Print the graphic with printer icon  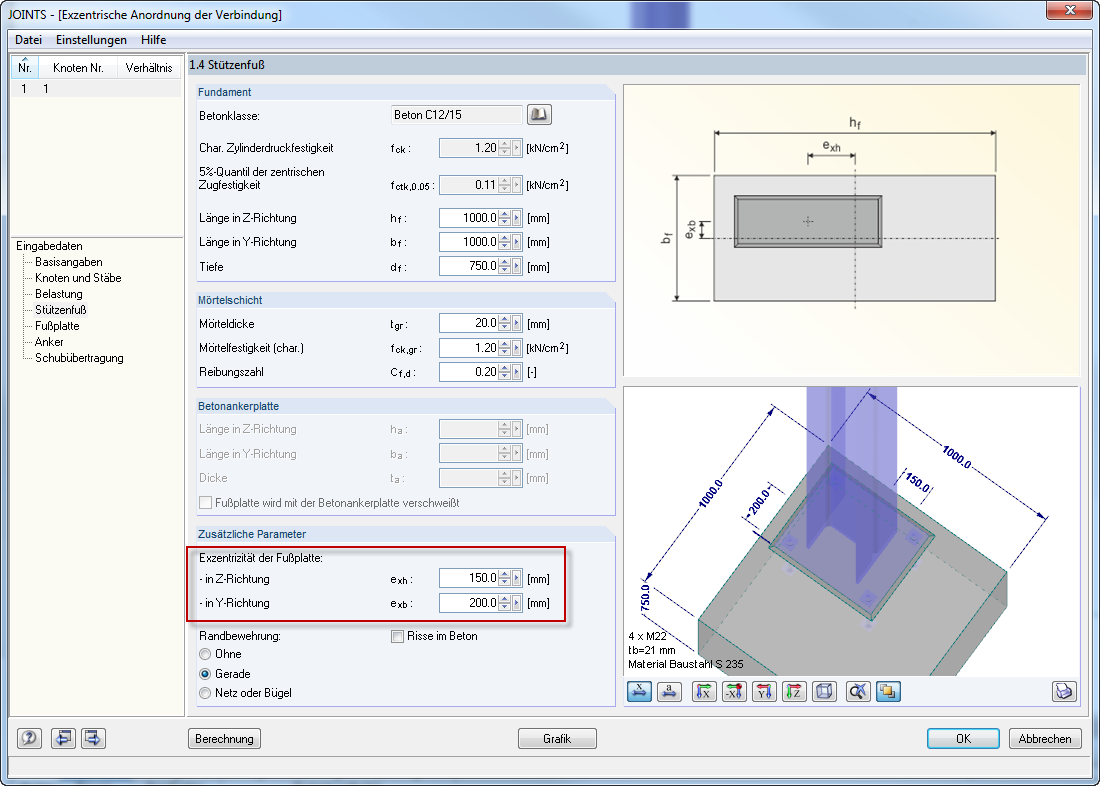coord(1064,692)
